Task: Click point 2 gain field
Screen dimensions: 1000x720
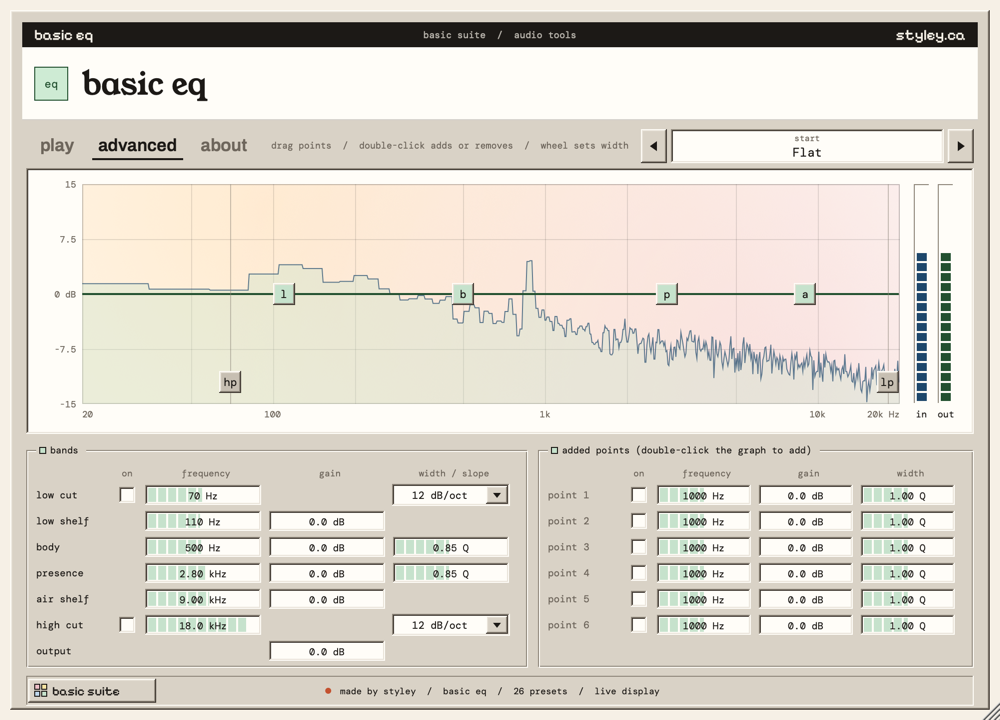Action: [x=805, y=522]
